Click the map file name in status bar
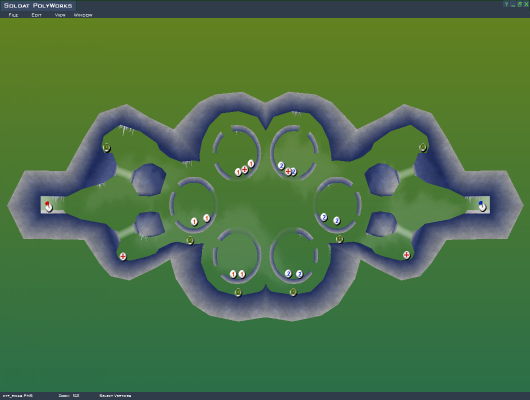 point(18,395)
